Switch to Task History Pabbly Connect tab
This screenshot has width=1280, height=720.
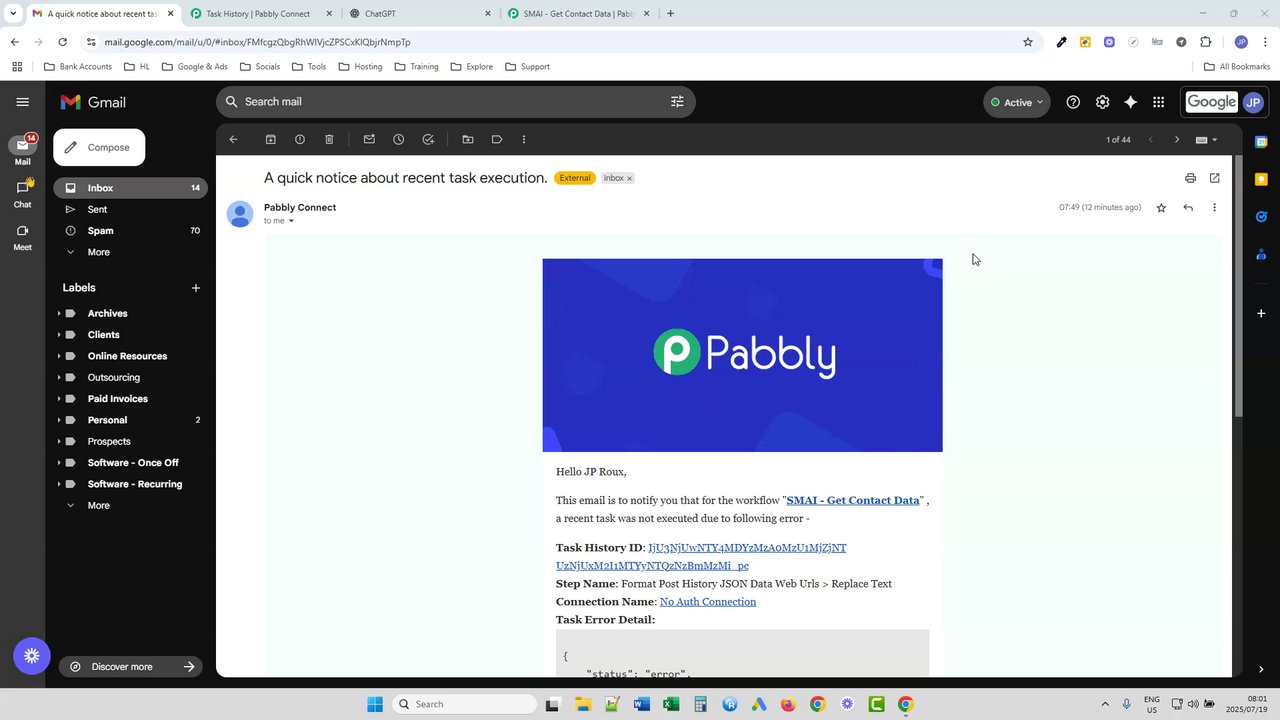coord(258,14)
